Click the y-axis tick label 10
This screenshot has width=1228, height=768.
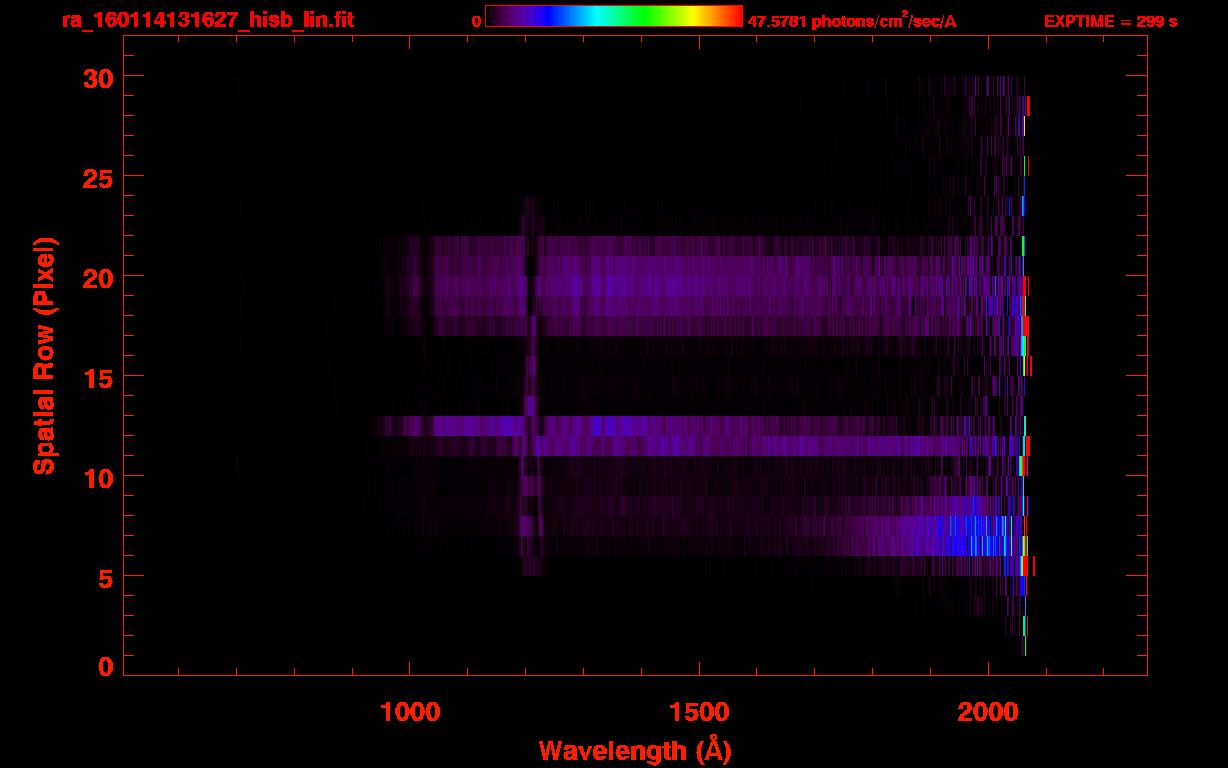point(98,477)
